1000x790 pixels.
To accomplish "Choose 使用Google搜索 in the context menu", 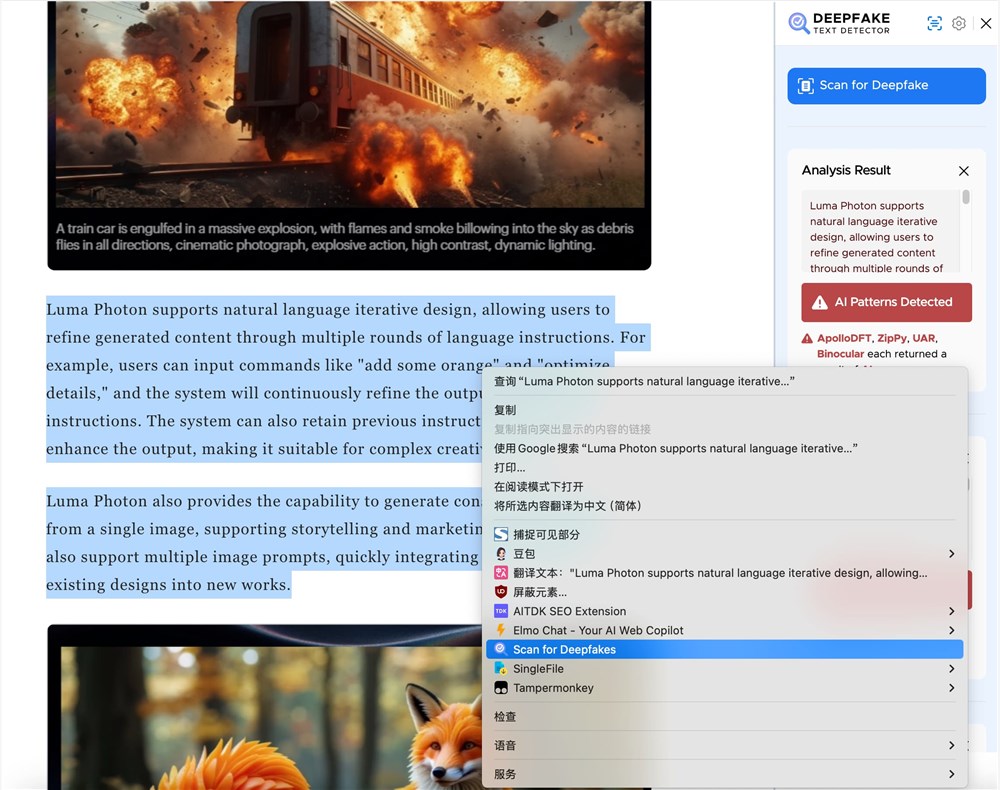I will point(724,448).
